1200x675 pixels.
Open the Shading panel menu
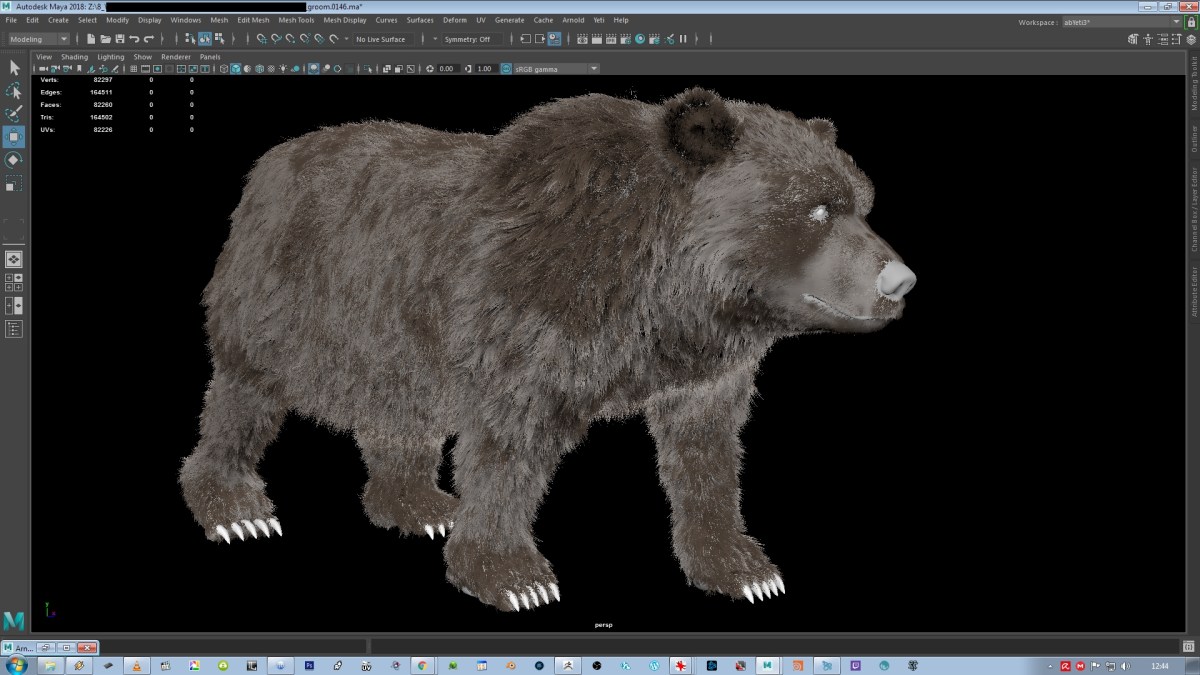[74, 57]
